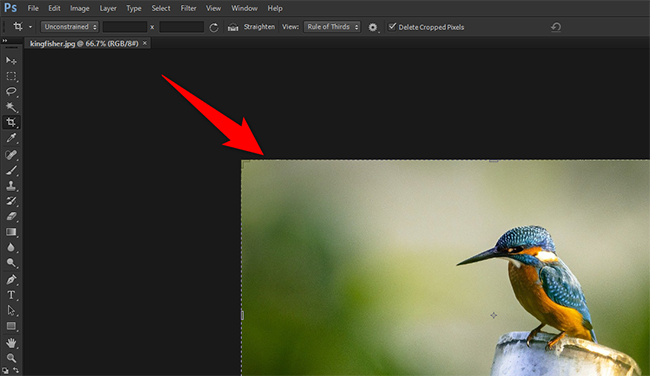Open the Window menu
This screenshot has width=650, height=376.
click(244, 8)
